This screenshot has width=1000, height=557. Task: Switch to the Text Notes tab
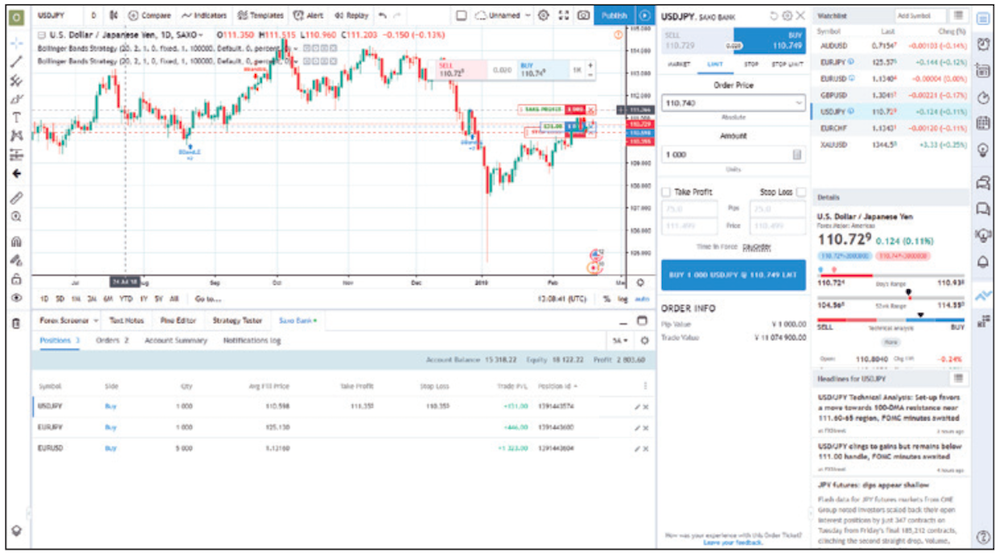click(x=126, y=320)
